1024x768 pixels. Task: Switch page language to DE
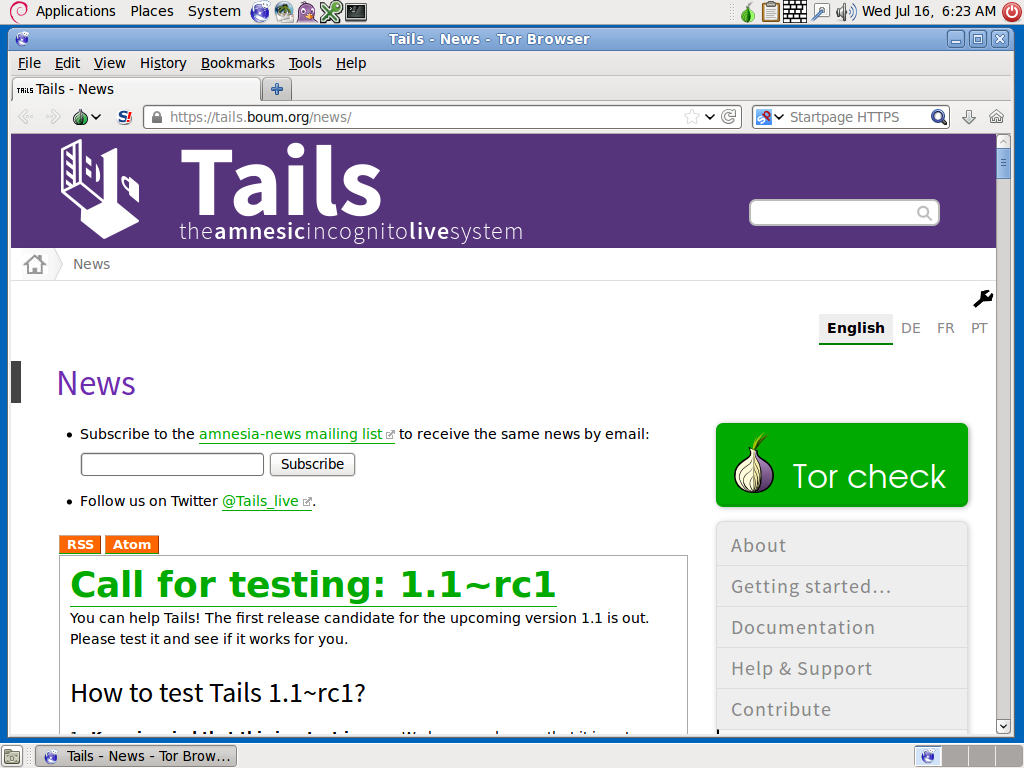click(x=911, y=328)
